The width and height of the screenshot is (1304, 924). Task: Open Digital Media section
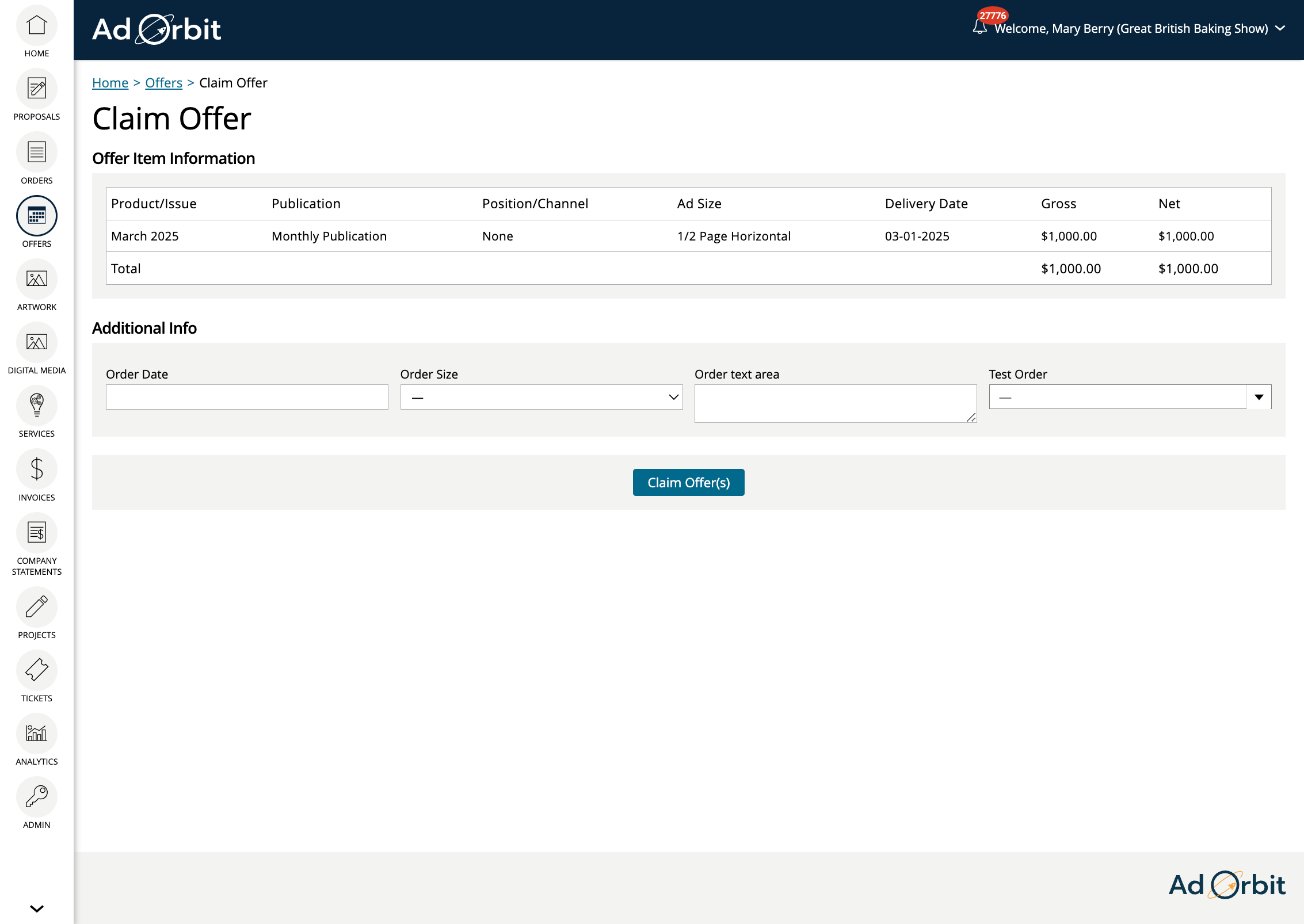(x=37, y=343)
